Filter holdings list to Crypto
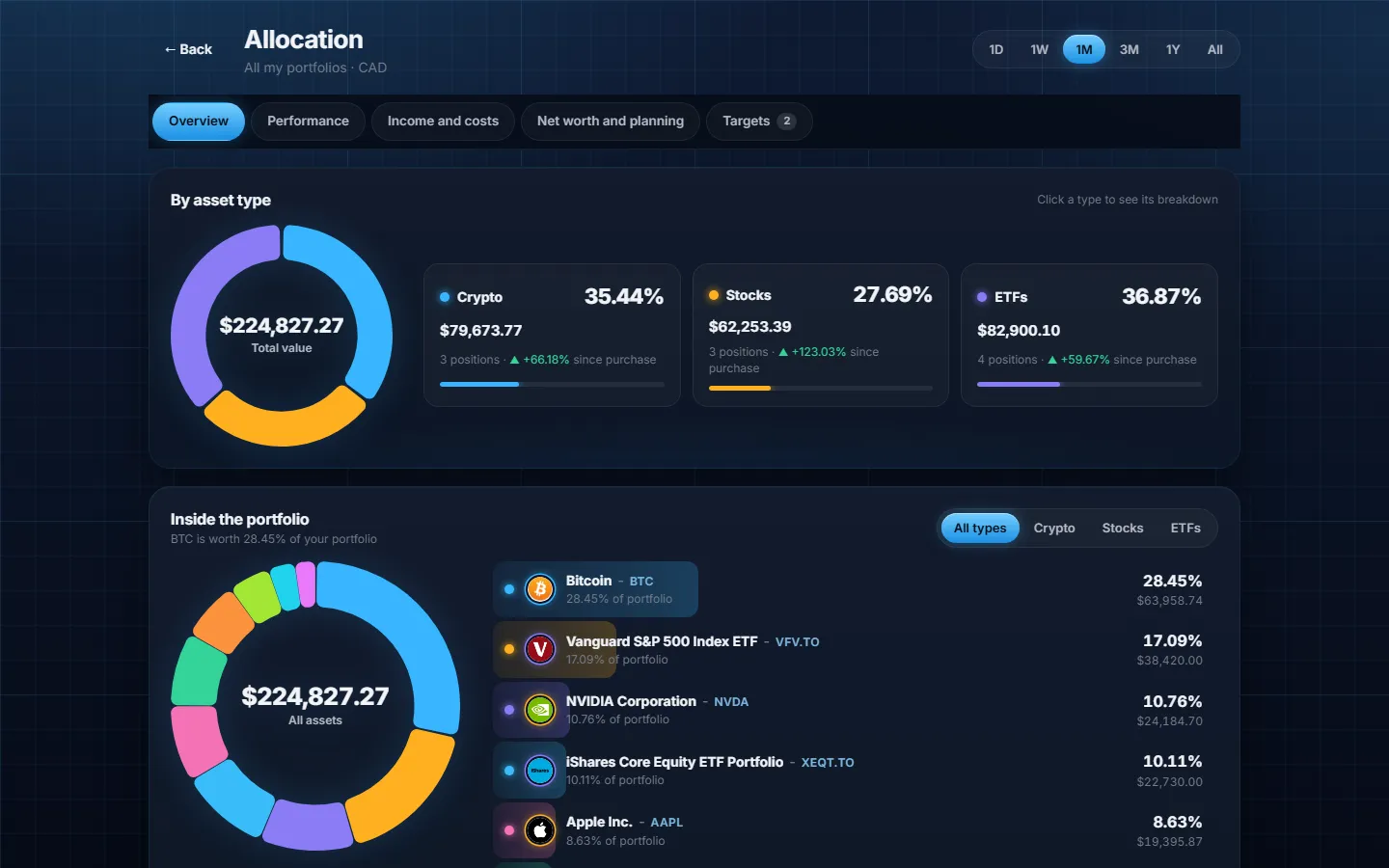The width and height of the screenshot is (1389, 868). (1054, 529)
